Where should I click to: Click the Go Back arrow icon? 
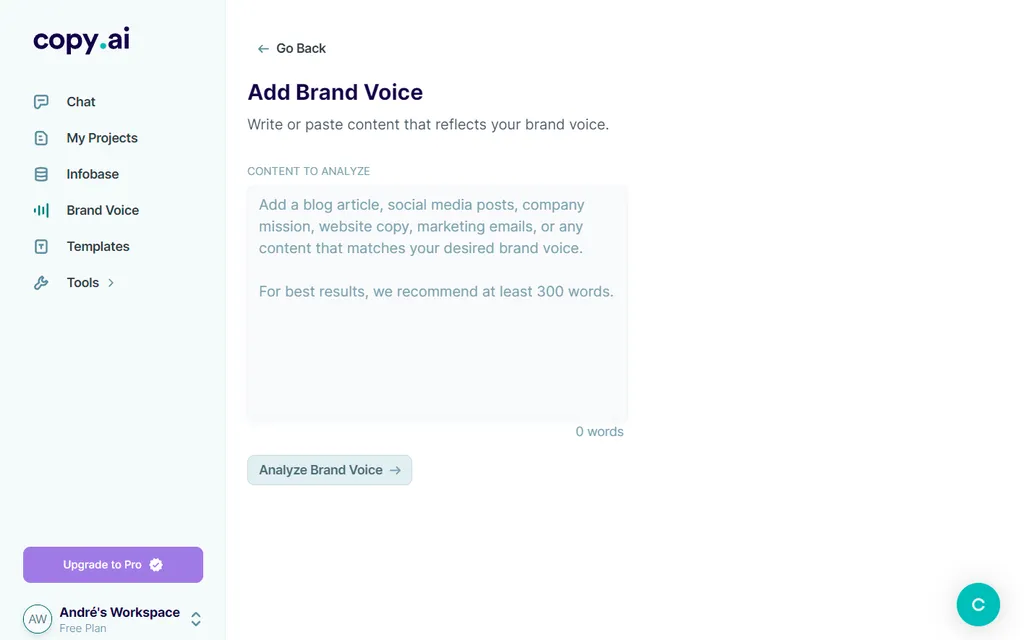pyautogui.click(x=261, y=48)
